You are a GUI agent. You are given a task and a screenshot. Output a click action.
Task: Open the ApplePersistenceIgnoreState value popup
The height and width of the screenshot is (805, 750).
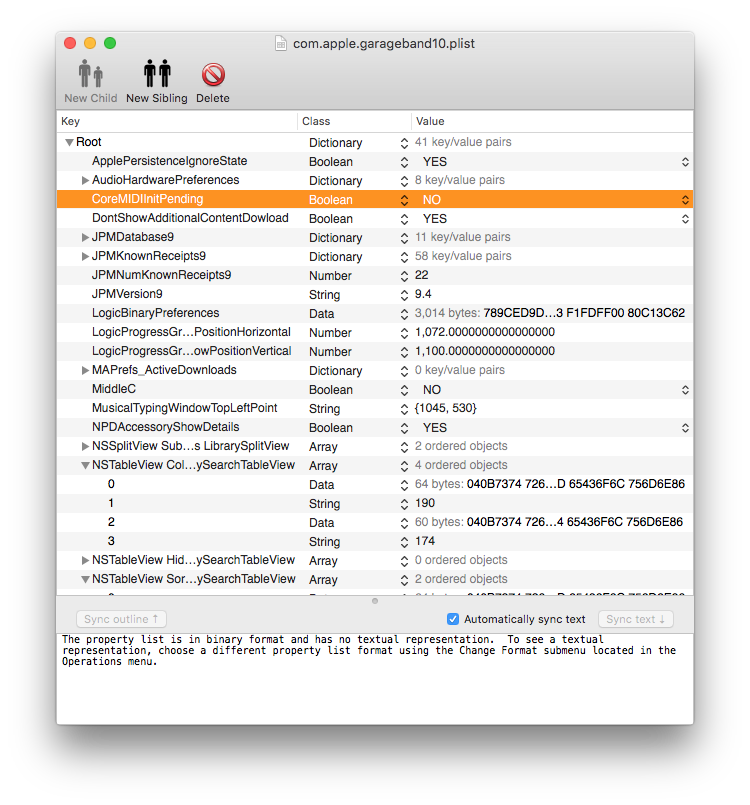(x=685, y=162)
